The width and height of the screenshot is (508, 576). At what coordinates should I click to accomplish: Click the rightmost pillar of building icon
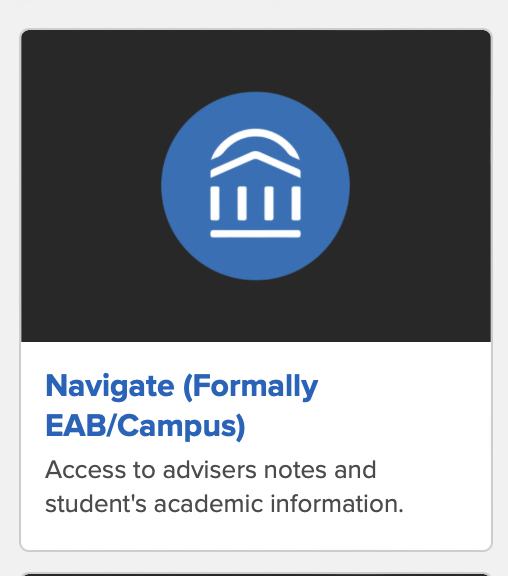(296, 204)
